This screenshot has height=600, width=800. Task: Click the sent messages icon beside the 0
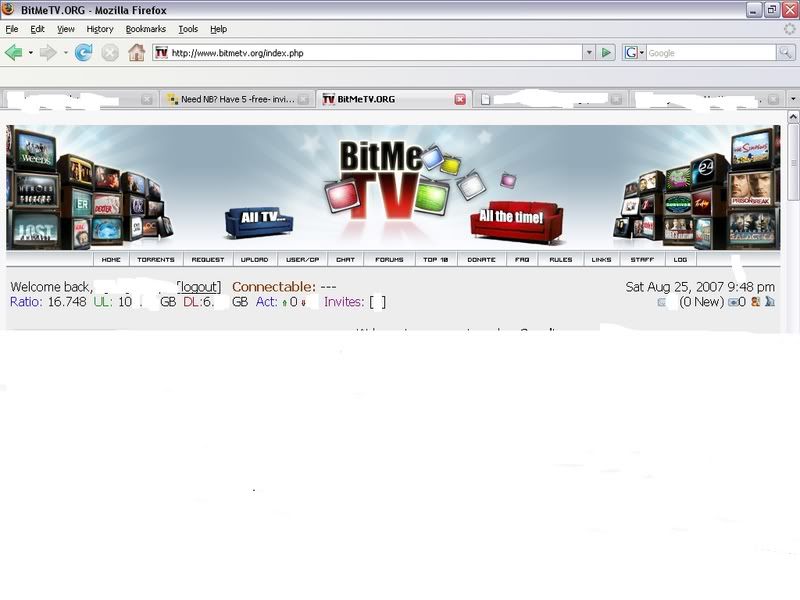pyautogui.click(x=733, y=302)
